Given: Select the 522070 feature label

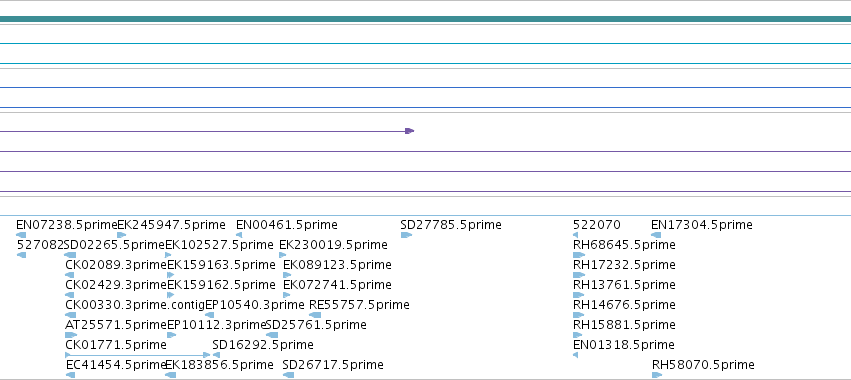Looking at the screenshot, I should pos(597,225).
